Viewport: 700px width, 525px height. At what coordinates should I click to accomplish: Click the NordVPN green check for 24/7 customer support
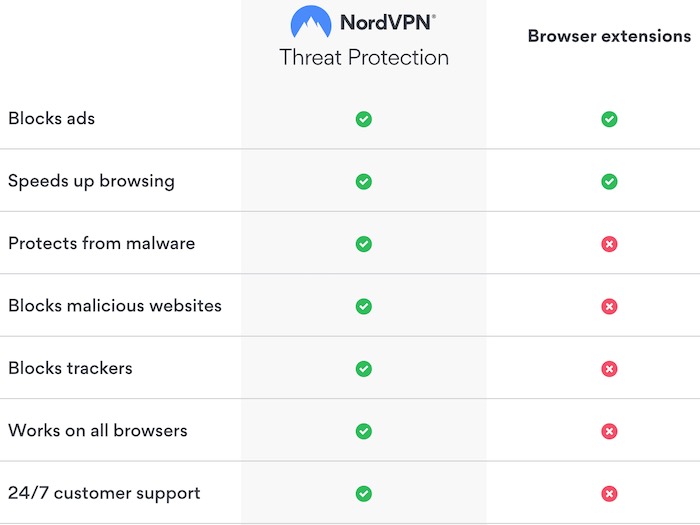click(364, 494)
